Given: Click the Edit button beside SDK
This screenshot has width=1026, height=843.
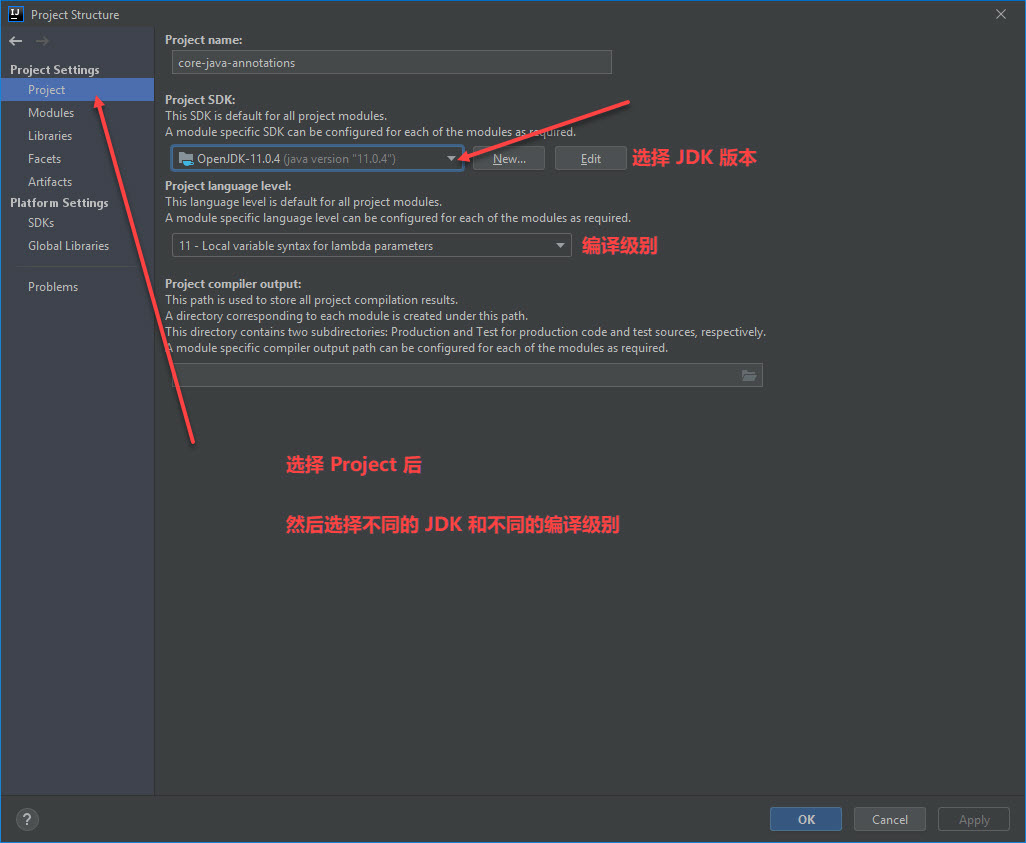Looking at the screenshot, I should (x=590, y=157).
